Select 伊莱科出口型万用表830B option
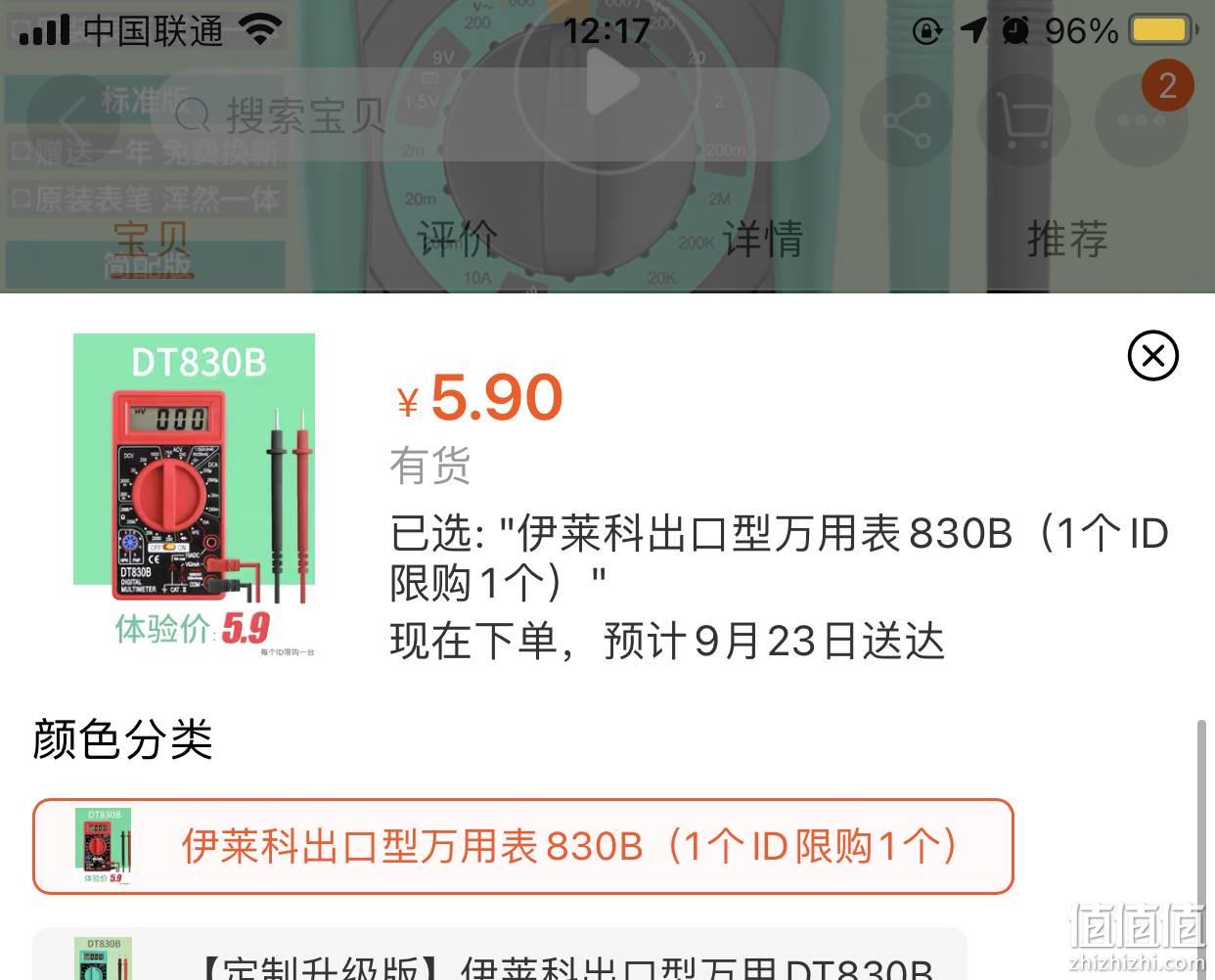The height and width of the screenshot is (980, 1215). (523, 846)
